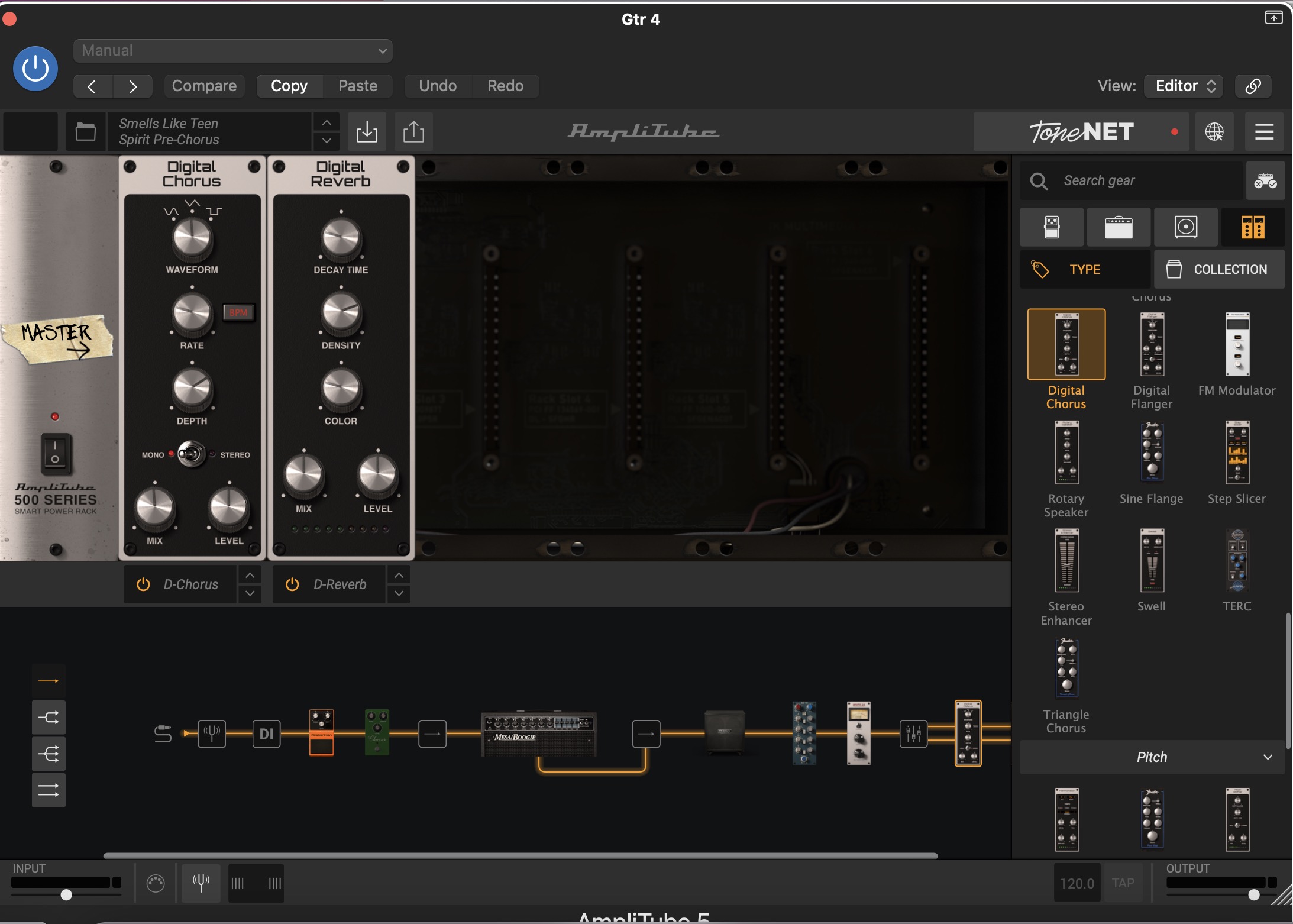1293x924 pixels.
Task: Go to next setting with right arrow
Action: pyautogui.click(x=133, y=86)
